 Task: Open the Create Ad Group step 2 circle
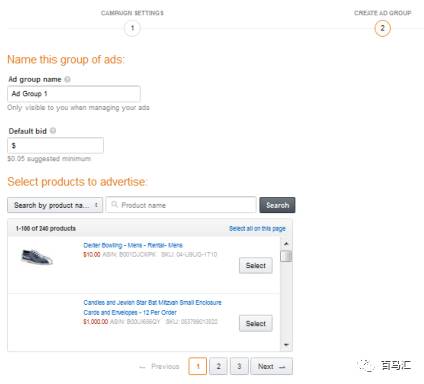382,28
